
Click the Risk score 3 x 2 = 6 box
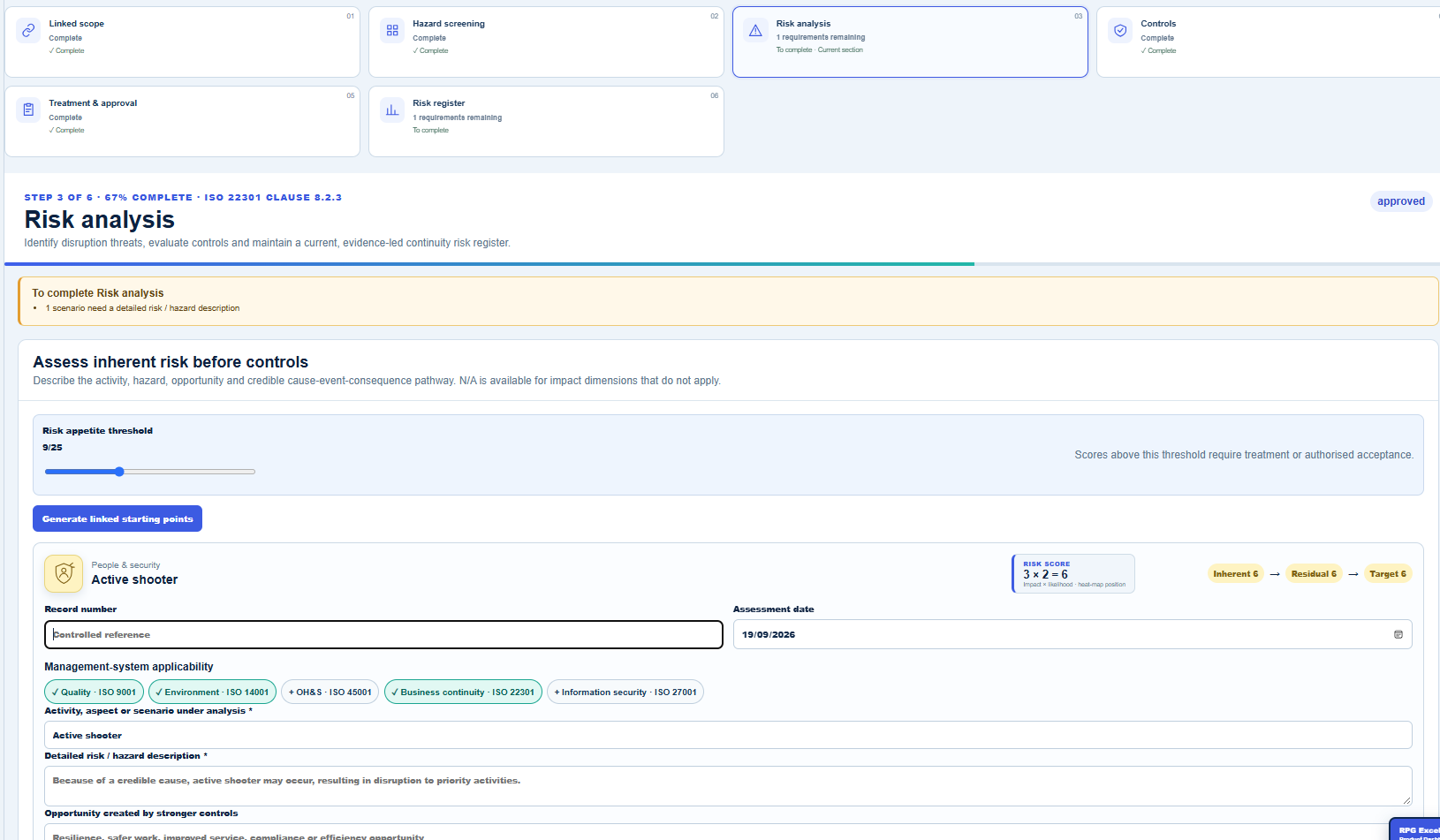click(1073, 573)
